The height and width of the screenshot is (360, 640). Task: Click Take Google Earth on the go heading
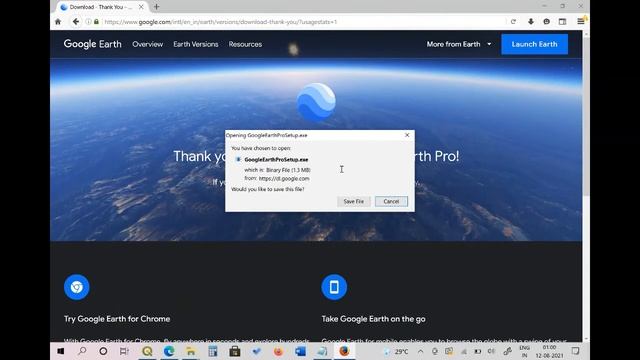click(373, 319)
